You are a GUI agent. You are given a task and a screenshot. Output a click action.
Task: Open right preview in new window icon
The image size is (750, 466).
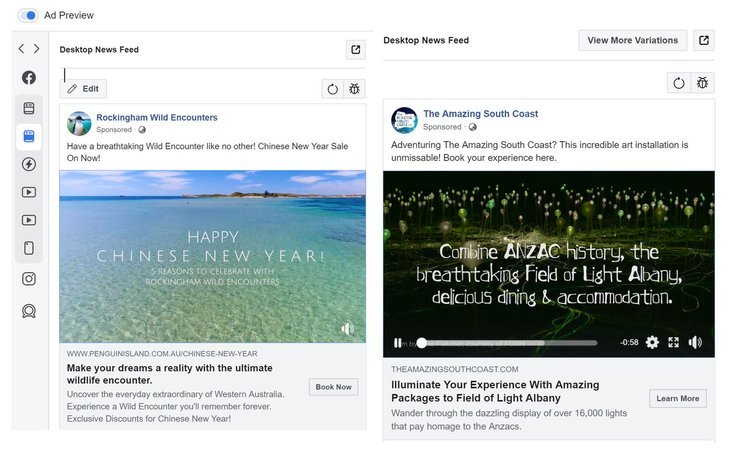click(704, 40)
